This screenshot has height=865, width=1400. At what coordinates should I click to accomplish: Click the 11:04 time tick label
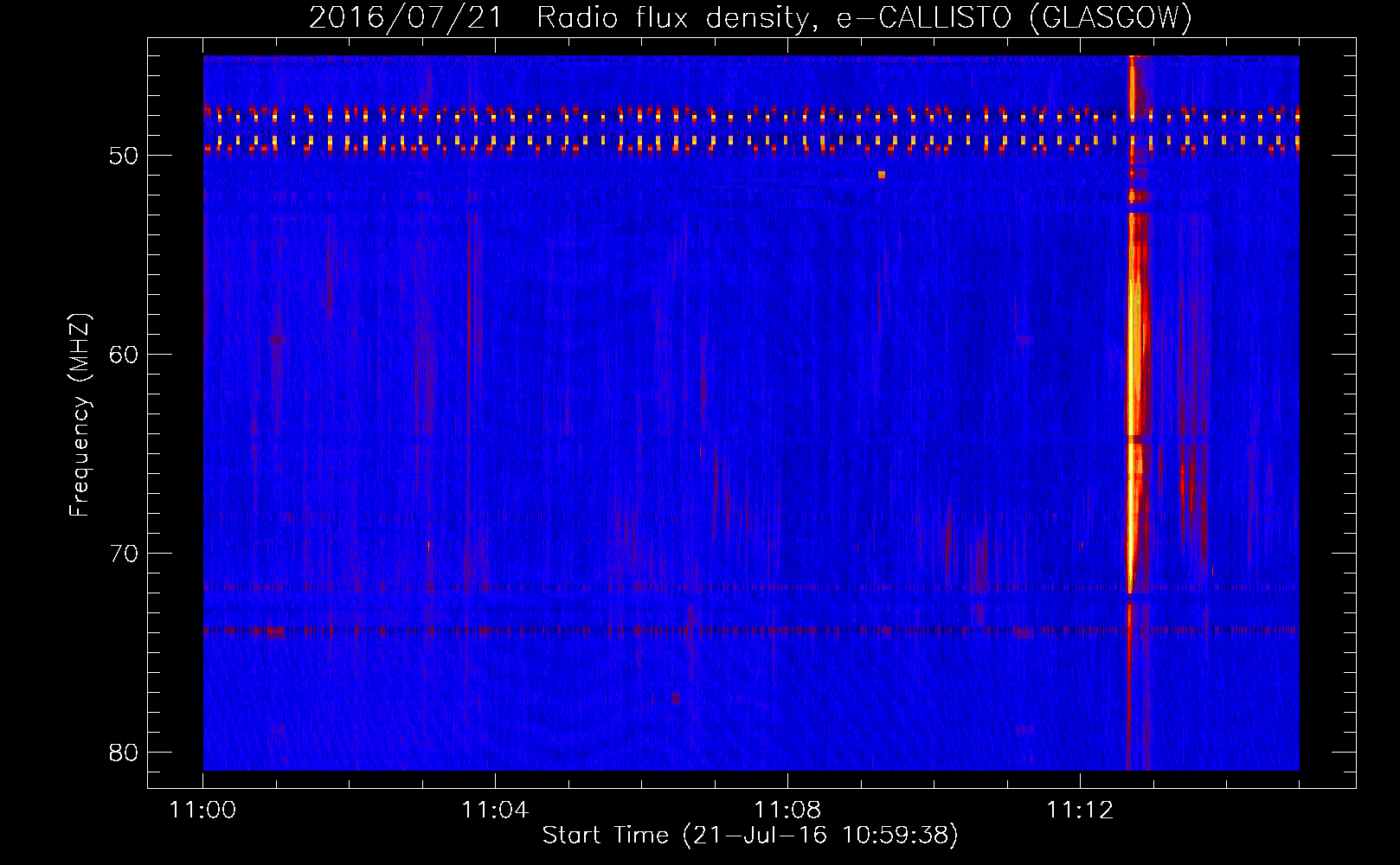coord(495,811)
